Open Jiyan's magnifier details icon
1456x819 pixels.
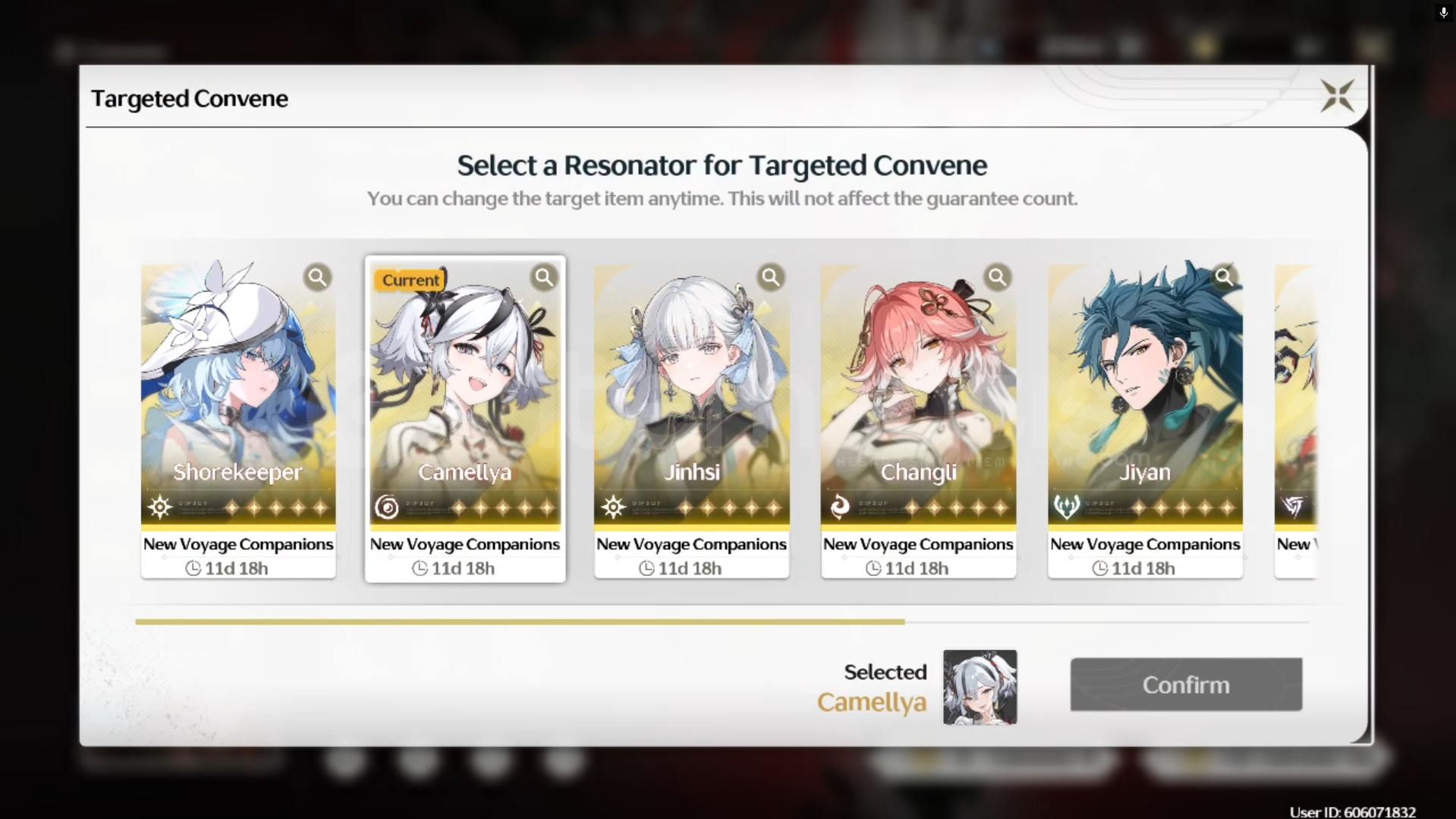pos(1224,277)
